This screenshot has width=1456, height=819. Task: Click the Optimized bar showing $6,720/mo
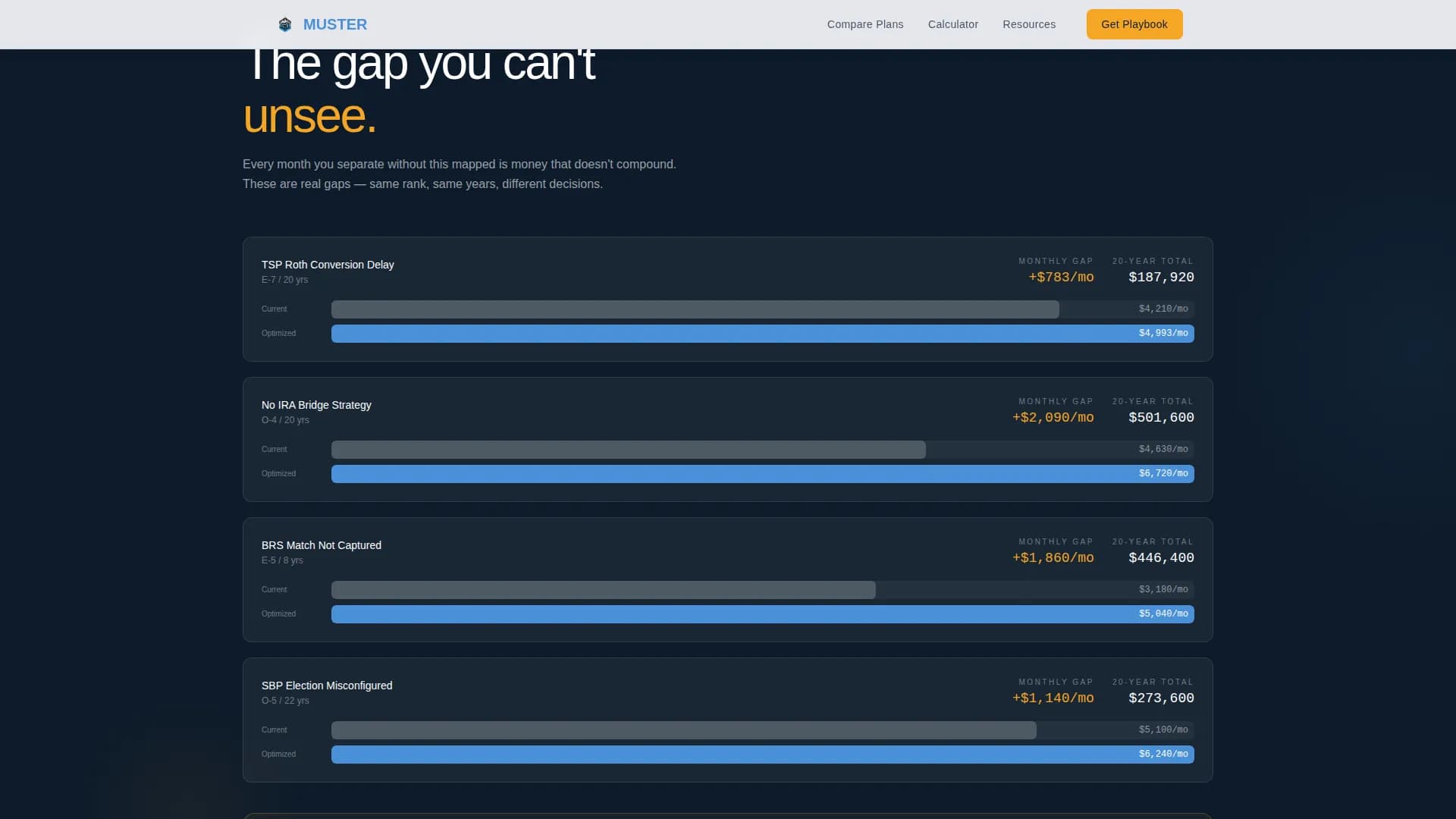coord(763,474)
